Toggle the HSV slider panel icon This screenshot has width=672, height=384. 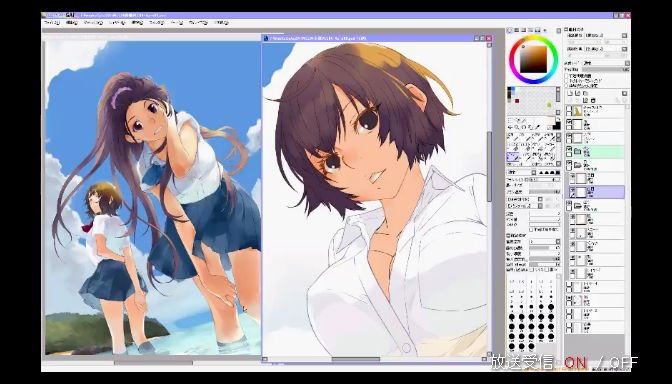click(524, 30)
